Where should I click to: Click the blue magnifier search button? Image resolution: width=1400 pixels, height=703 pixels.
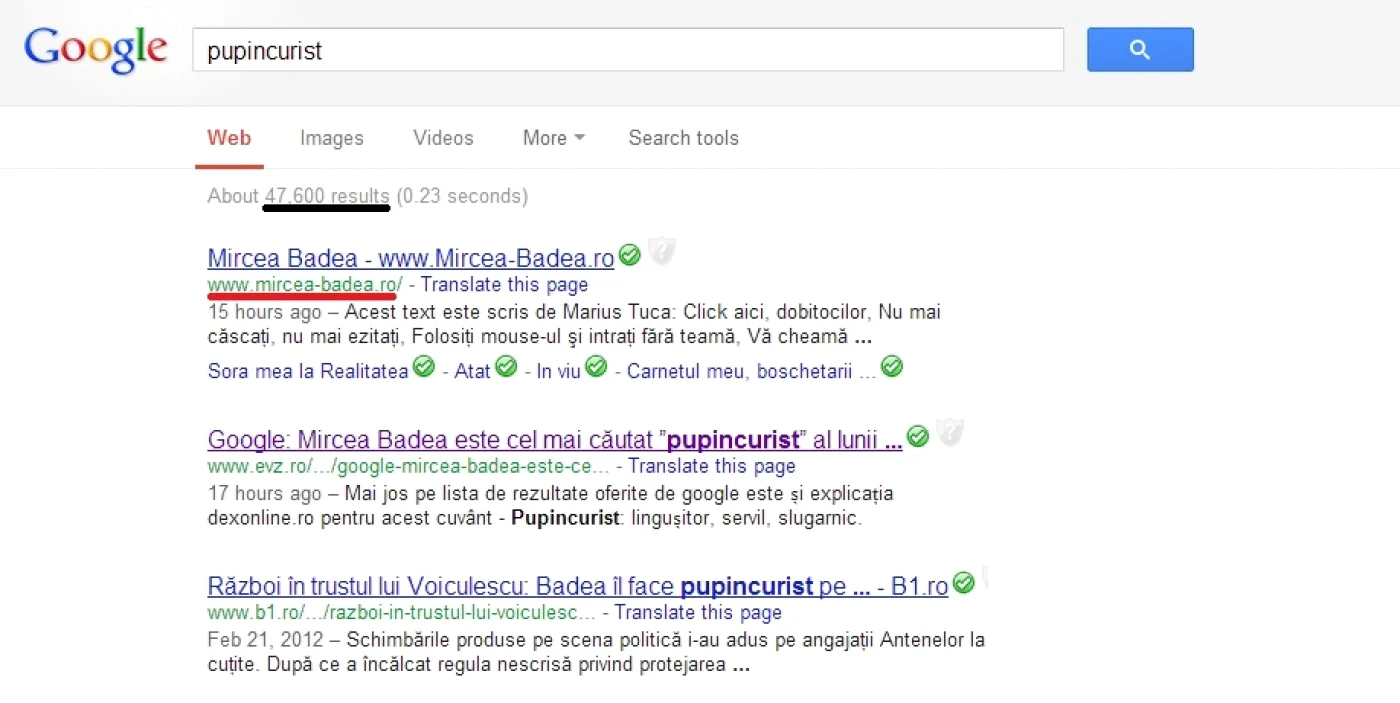point(1140,50)
